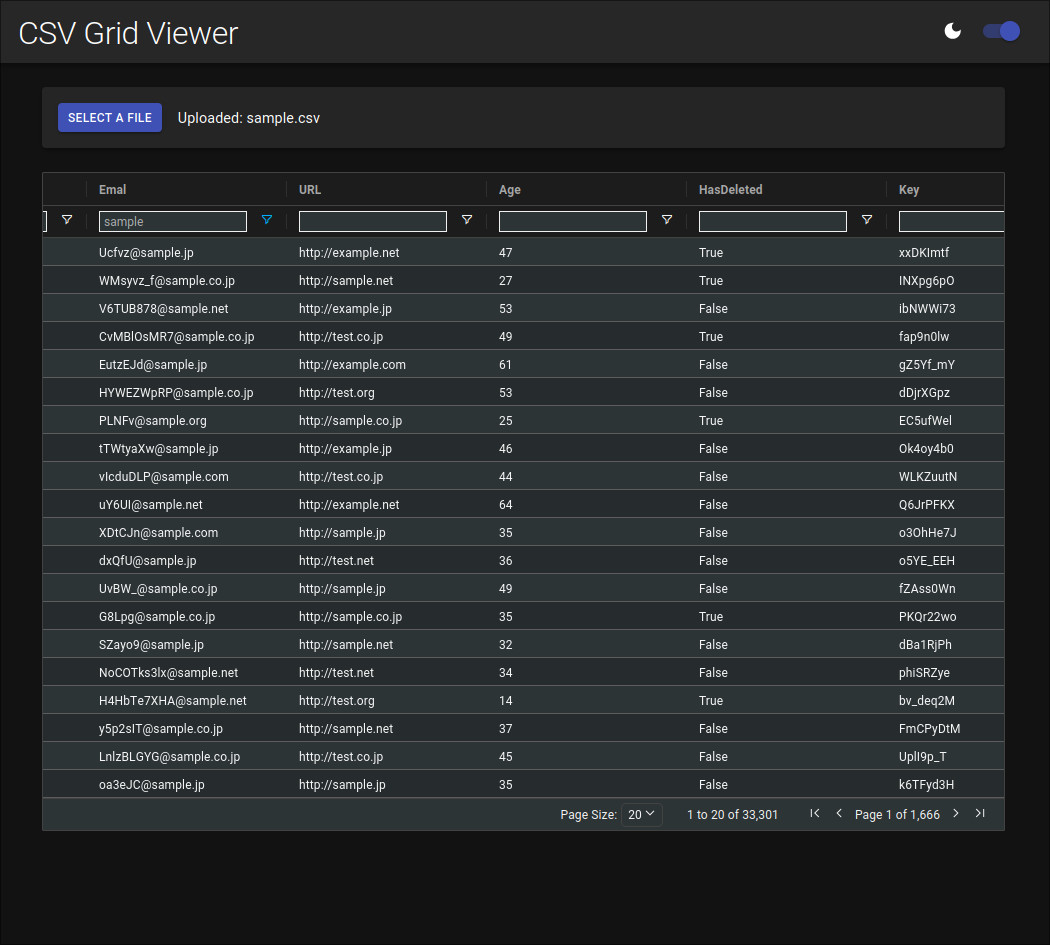
Task: Click the URL filter input field
Action: pos(373,222)
